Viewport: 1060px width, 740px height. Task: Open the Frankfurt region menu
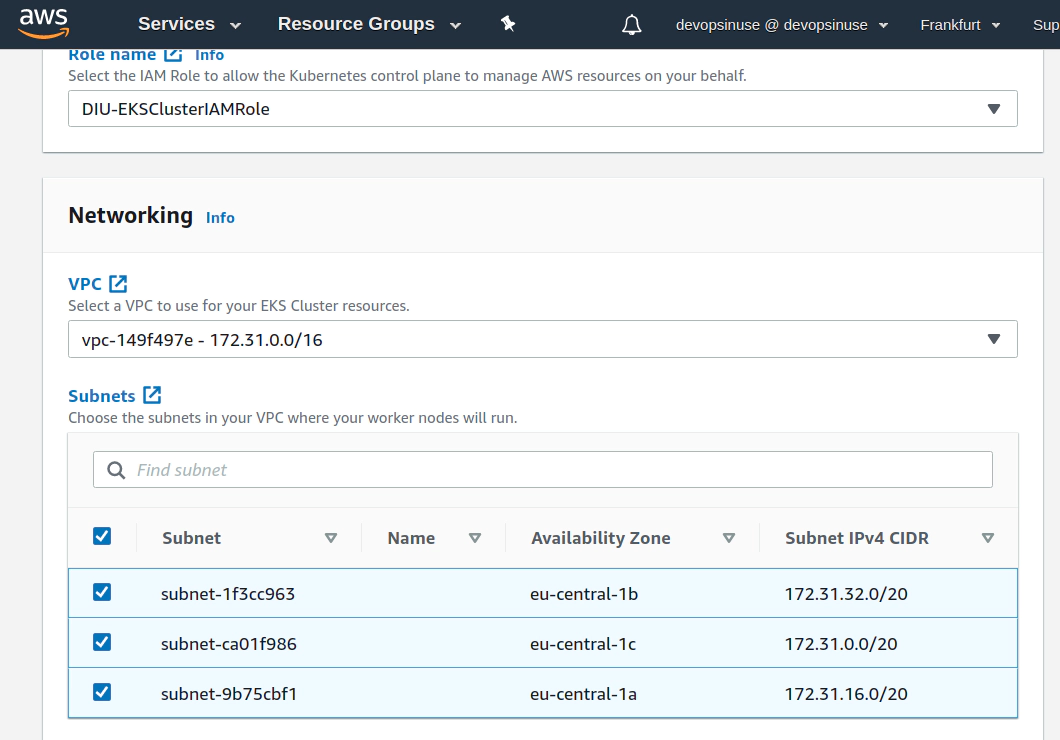[x=960, y=25]
